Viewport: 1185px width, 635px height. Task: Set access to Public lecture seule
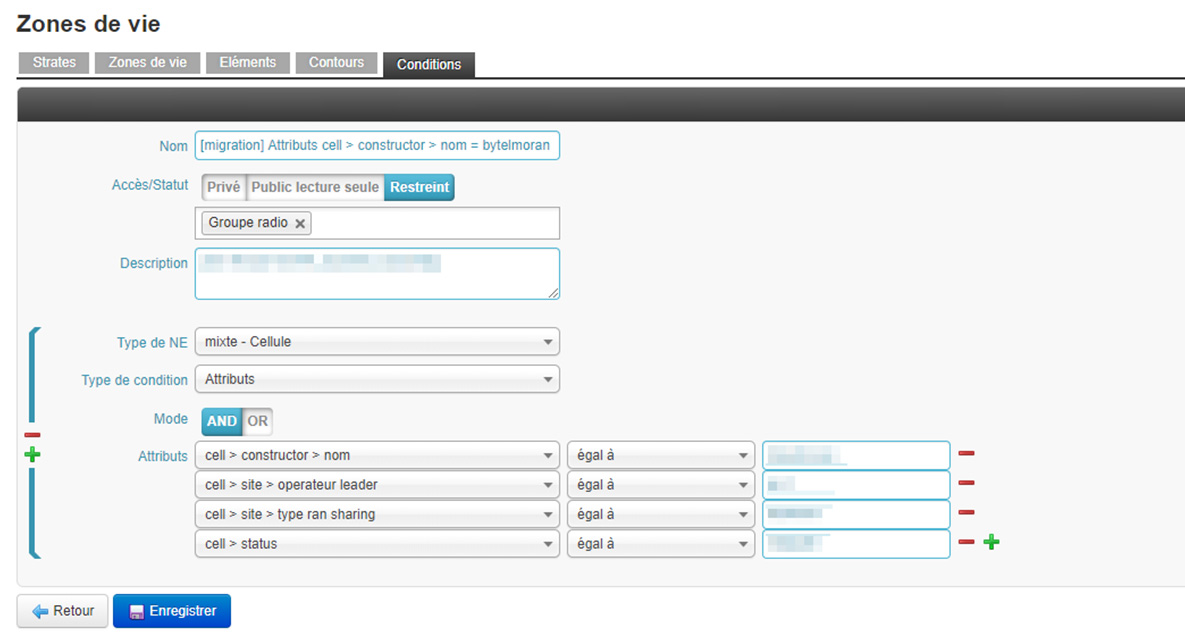(x=315, y=187)
